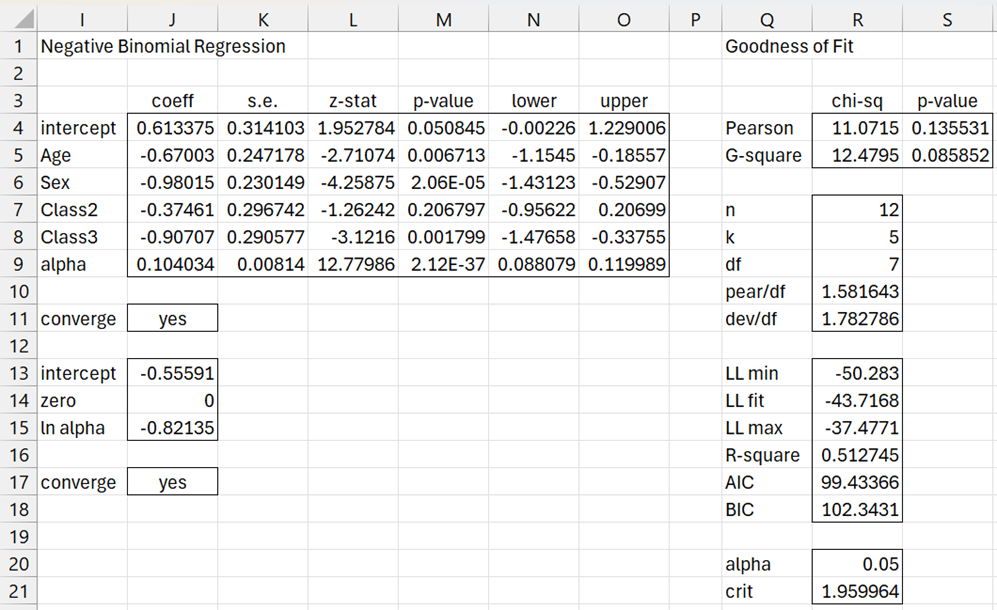Select the Age p-value cell 0.006713
The image size is (997, 610).
click(x=443, y=156)
